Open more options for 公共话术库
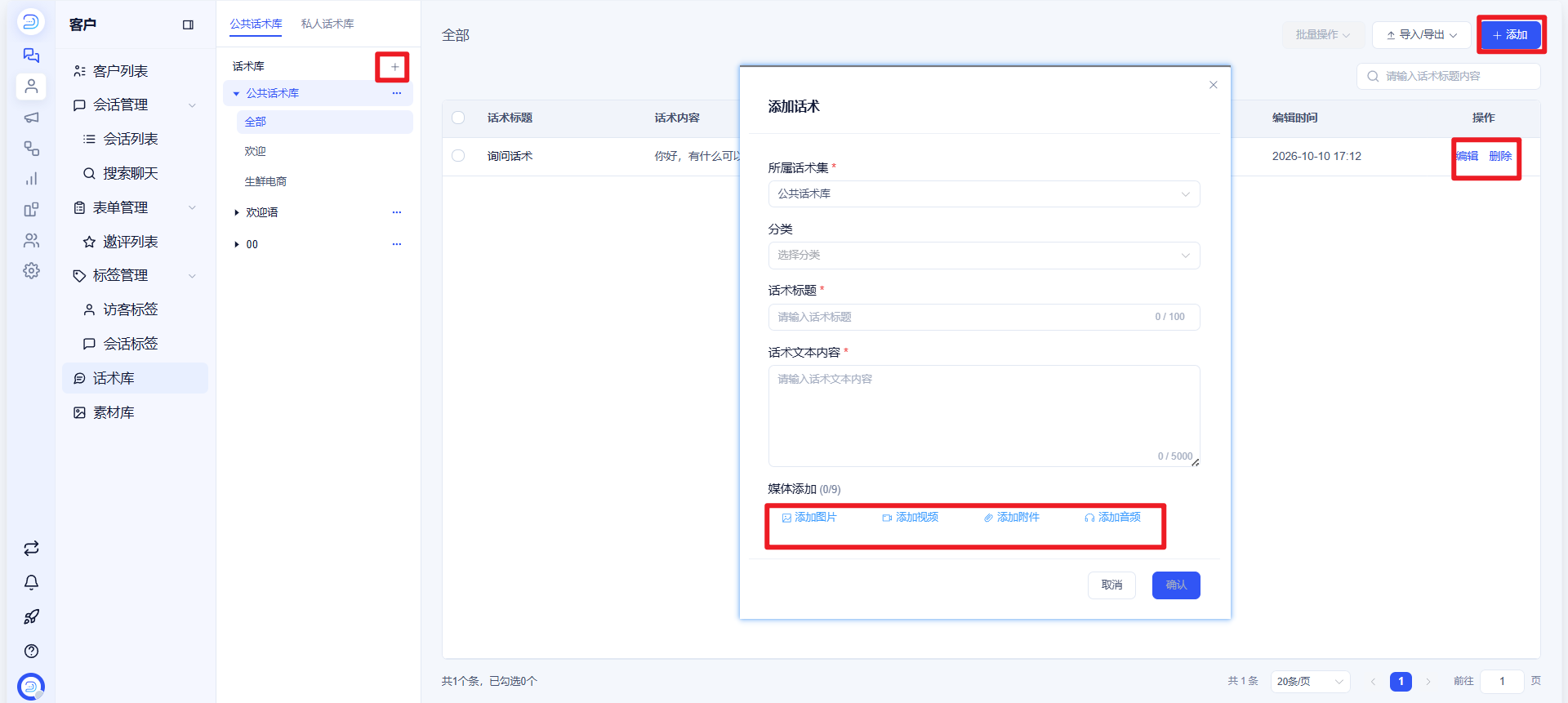Viewport: 1568px width, 703px height. (x=397, y=93)
